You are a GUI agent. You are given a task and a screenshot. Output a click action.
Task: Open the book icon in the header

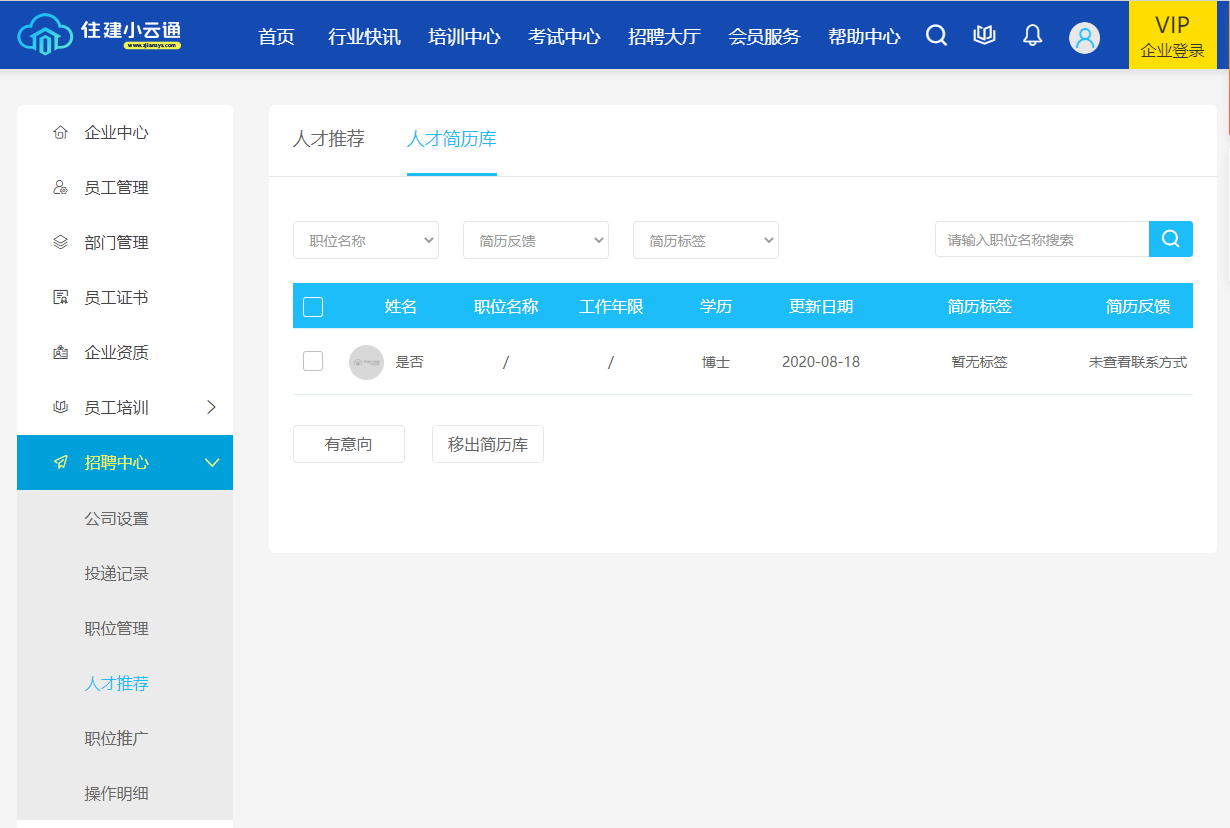tap(984, 36)
